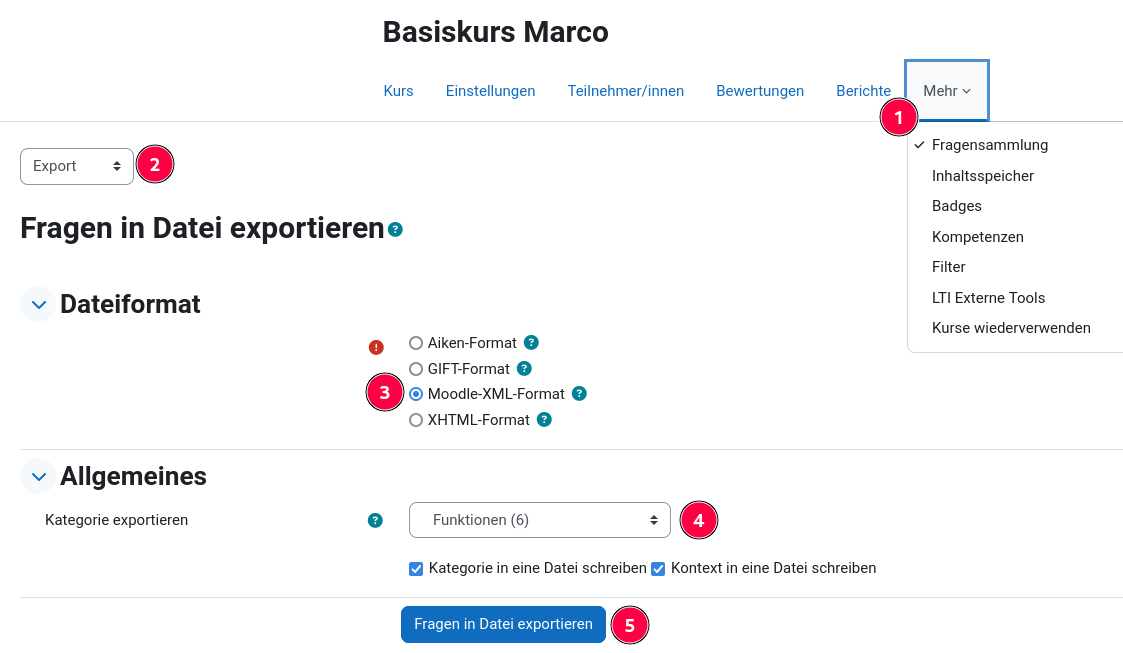Select the Aiken-Format radio button

coord(416,343)
